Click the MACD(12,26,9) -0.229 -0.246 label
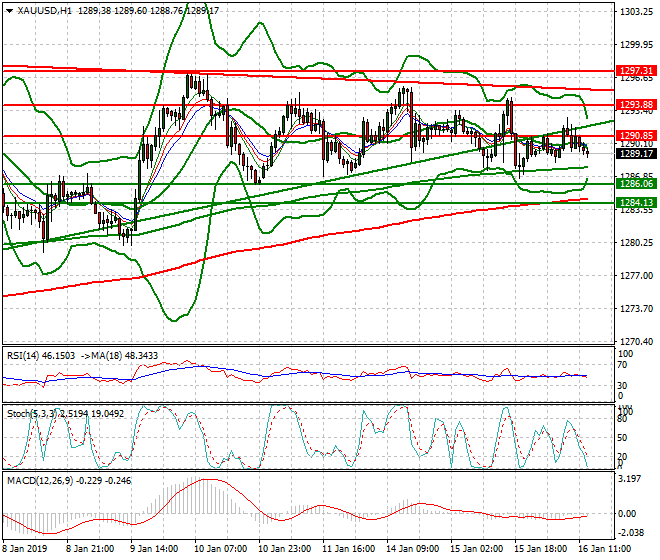Image resolution: width=660 pixels, height=560 pixels. point(69,480)
